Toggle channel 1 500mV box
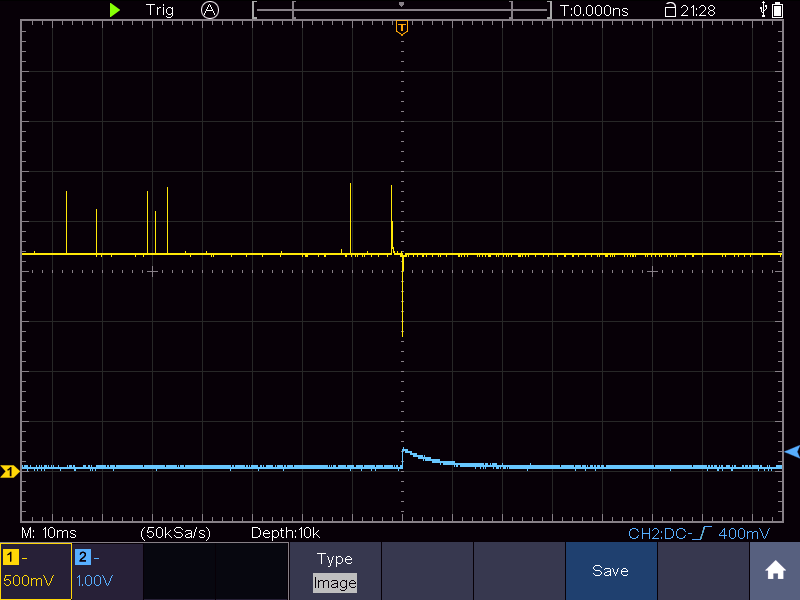800x600 pixels. (x=35, y=571)
